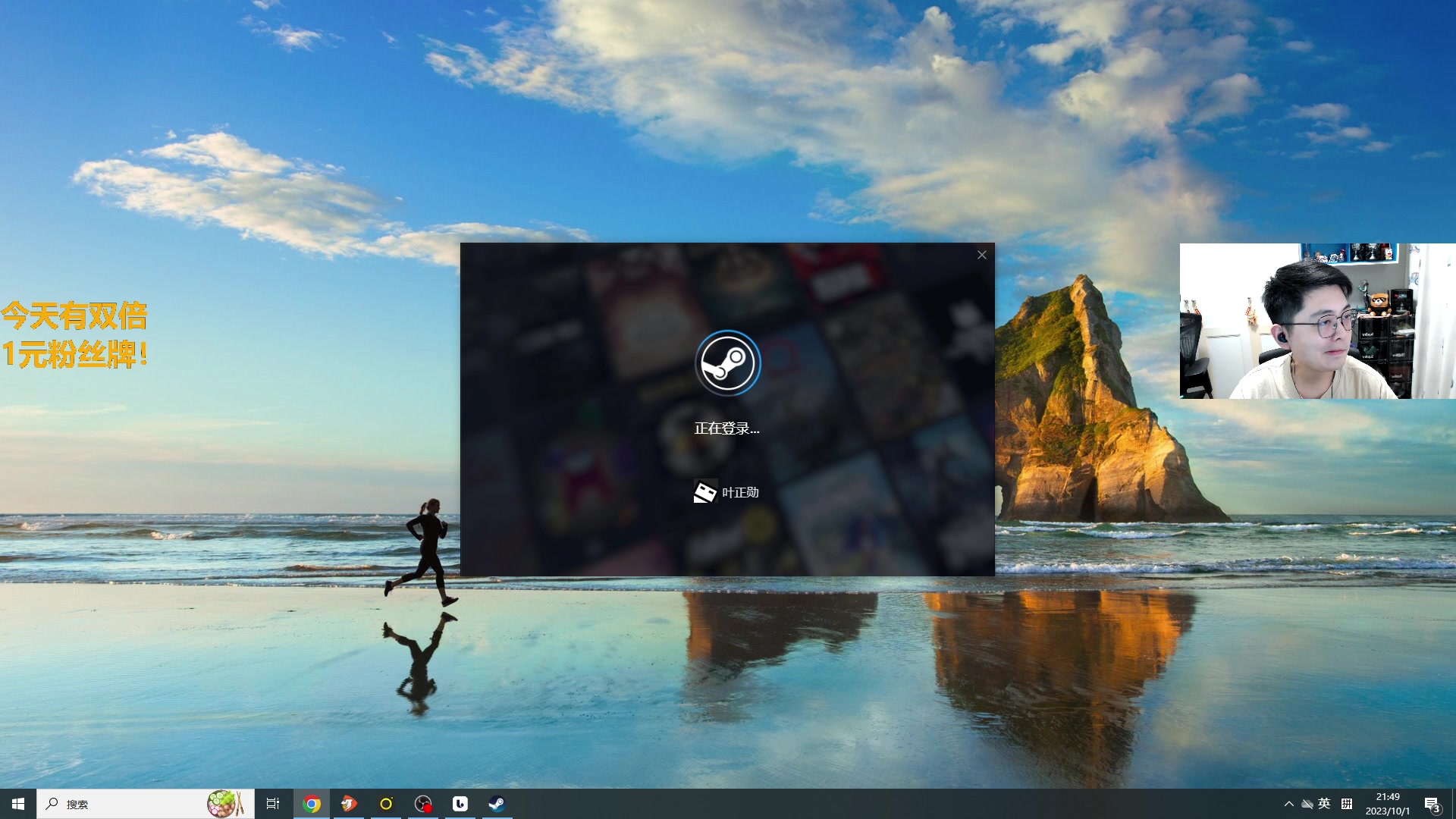Click the account name 叶正勋 in the Steam window
The width and height of the screenshot is (1456, 819).
pos(740,492)
